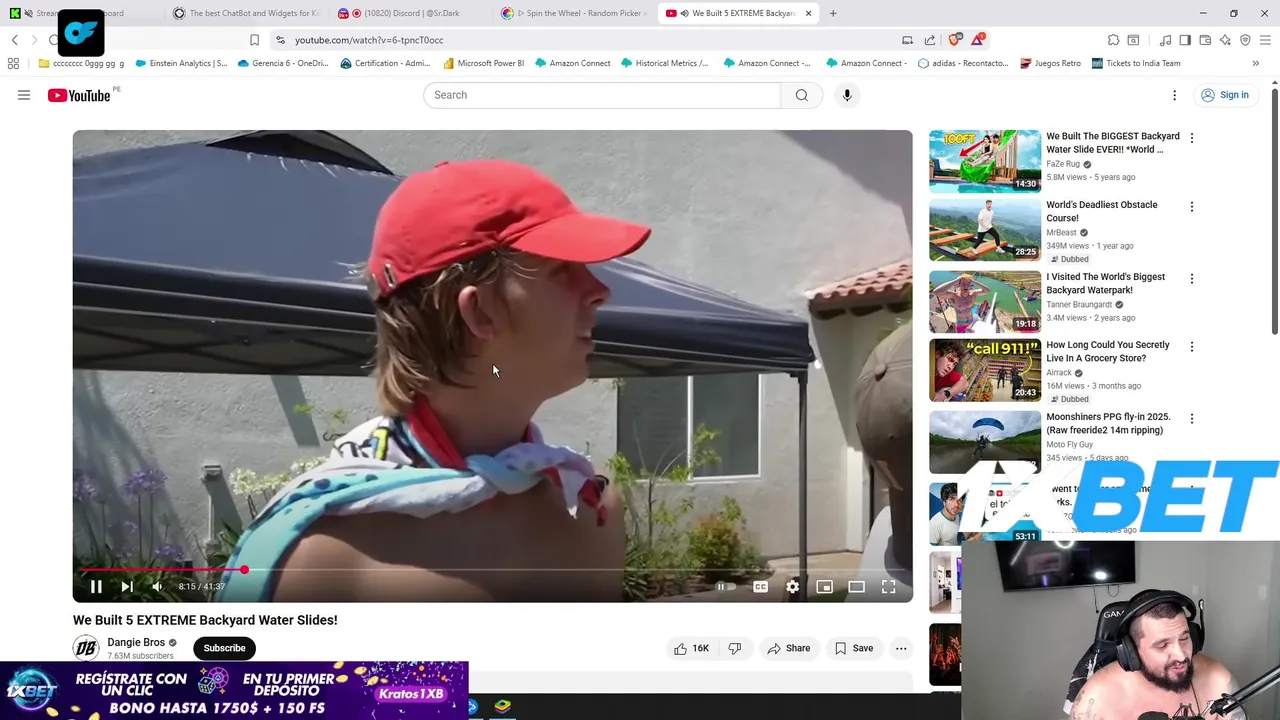Open options for Airrack grocery store video
The image size is (1280, 720).
pos(1191,347)
